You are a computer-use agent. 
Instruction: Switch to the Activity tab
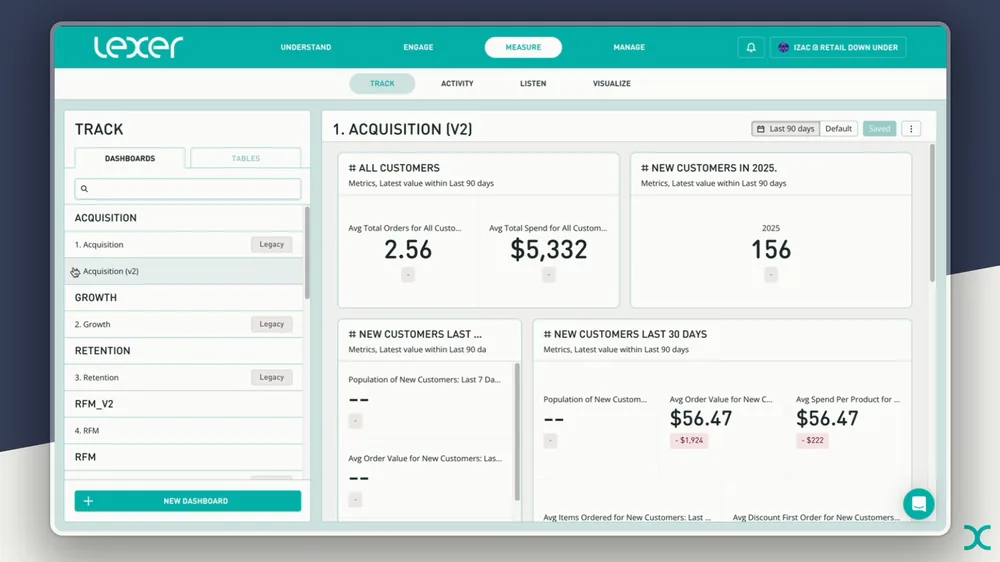coord(457,84)
